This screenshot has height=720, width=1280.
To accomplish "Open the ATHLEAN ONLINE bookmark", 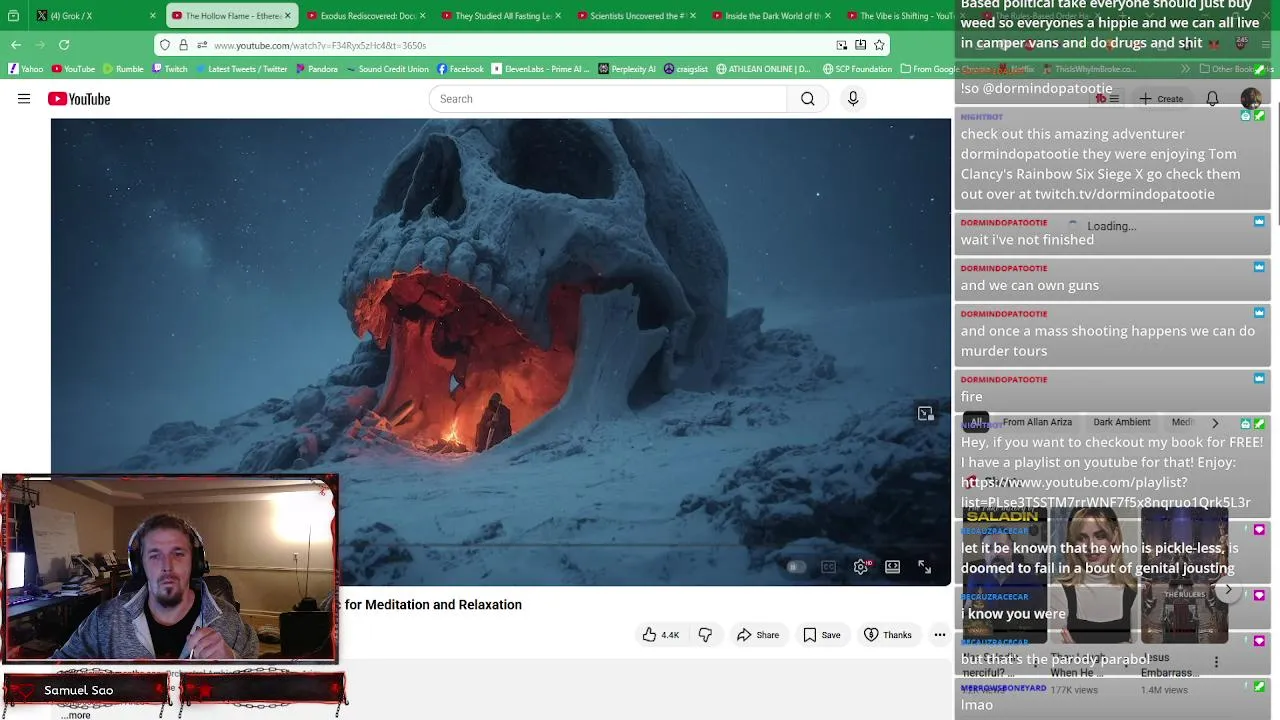I will tap(762, 69).
